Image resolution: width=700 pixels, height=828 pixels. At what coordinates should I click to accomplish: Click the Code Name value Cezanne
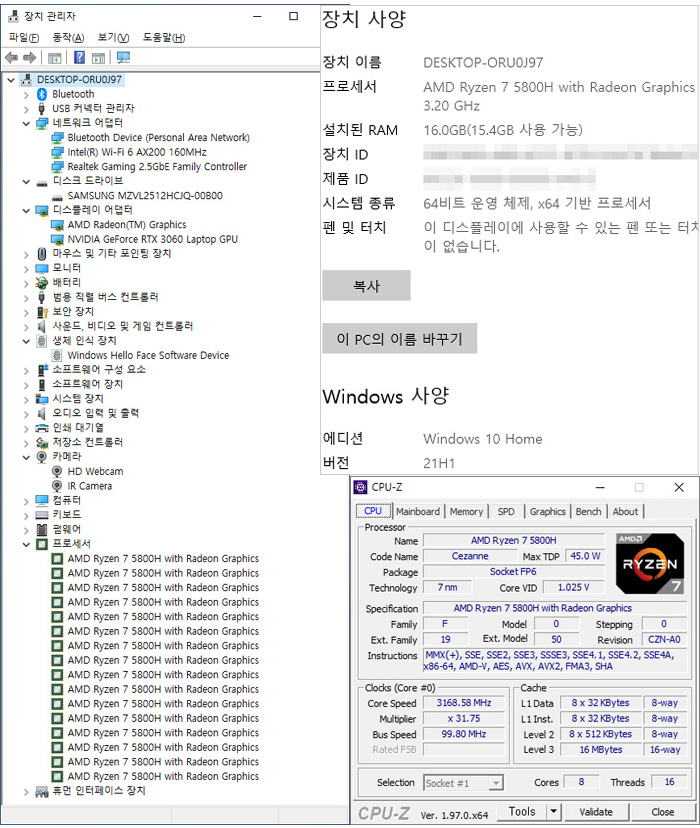(x=470, y=556)
